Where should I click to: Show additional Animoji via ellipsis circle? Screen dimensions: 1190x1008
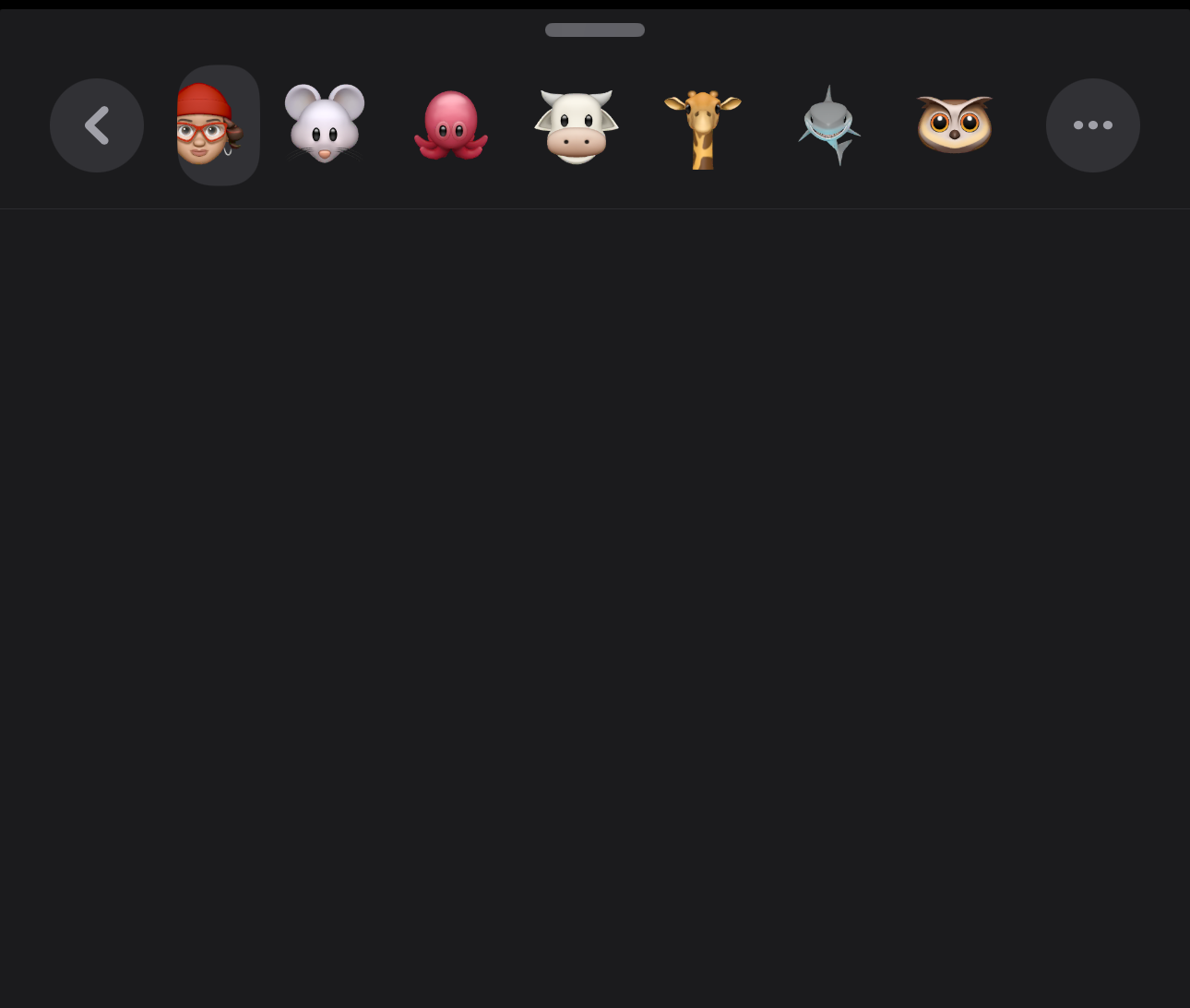click(1093, 125)
